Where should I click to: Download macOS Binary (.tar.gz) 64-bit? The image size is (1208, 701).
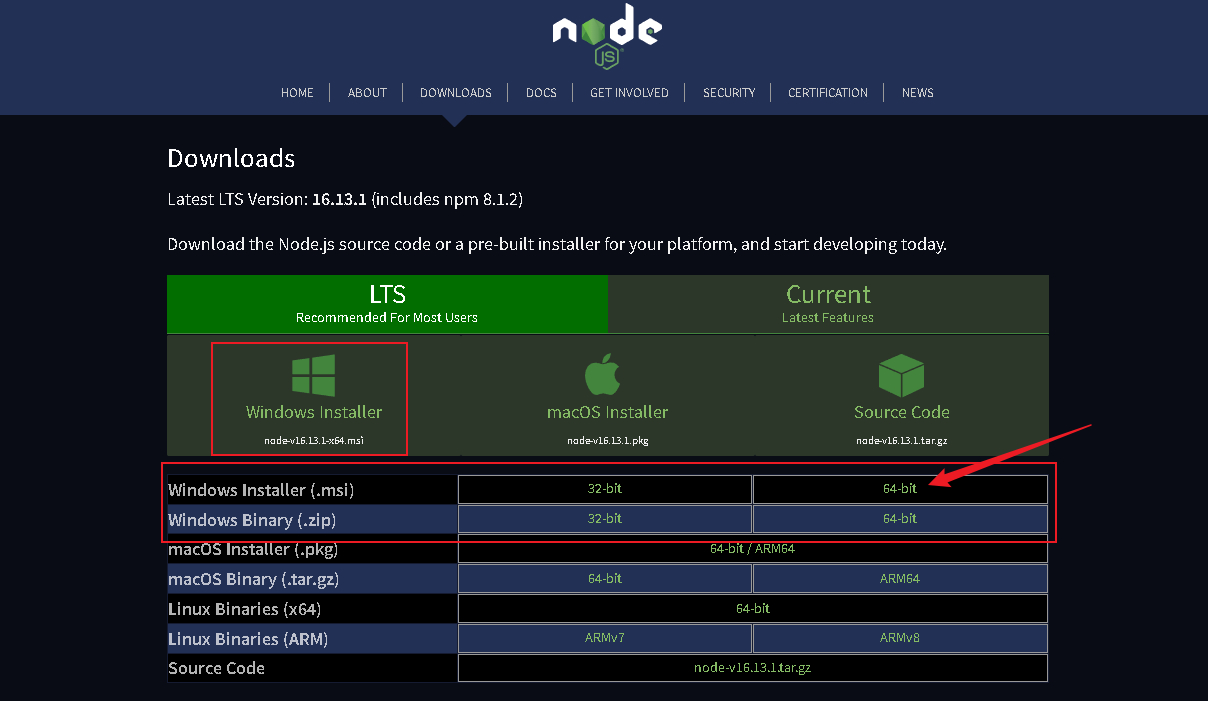(605, 579)
